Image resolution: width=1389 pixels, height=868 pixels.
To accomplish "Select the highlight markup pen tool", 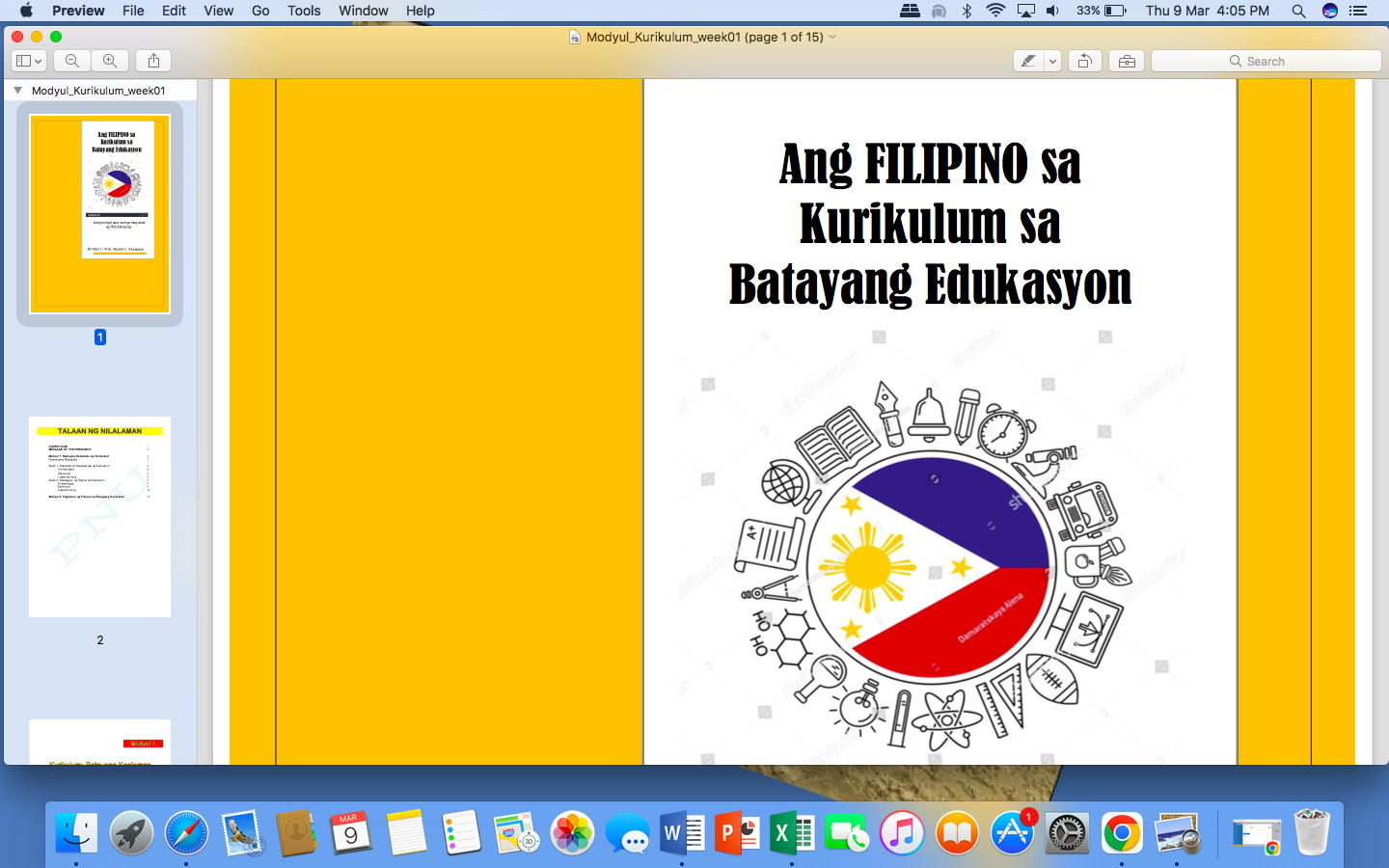I will pyautogui.click(x=1026, y=60).
